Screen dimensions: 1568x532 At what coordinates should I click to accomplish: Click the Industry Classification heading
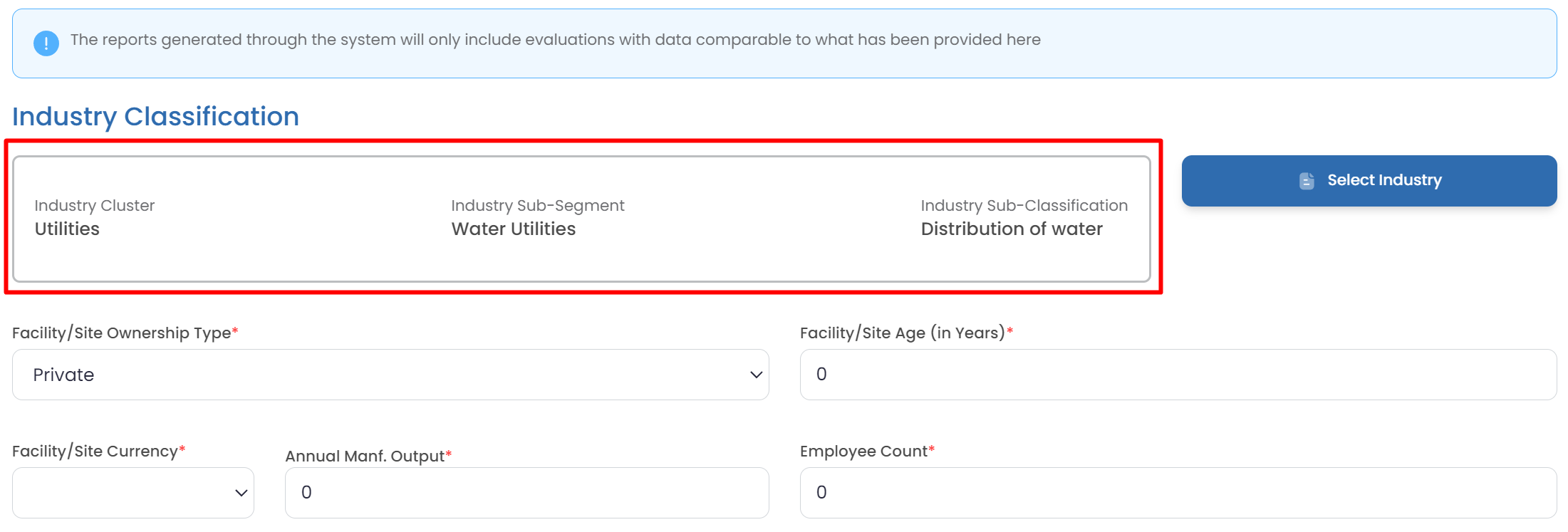(155, 117)
